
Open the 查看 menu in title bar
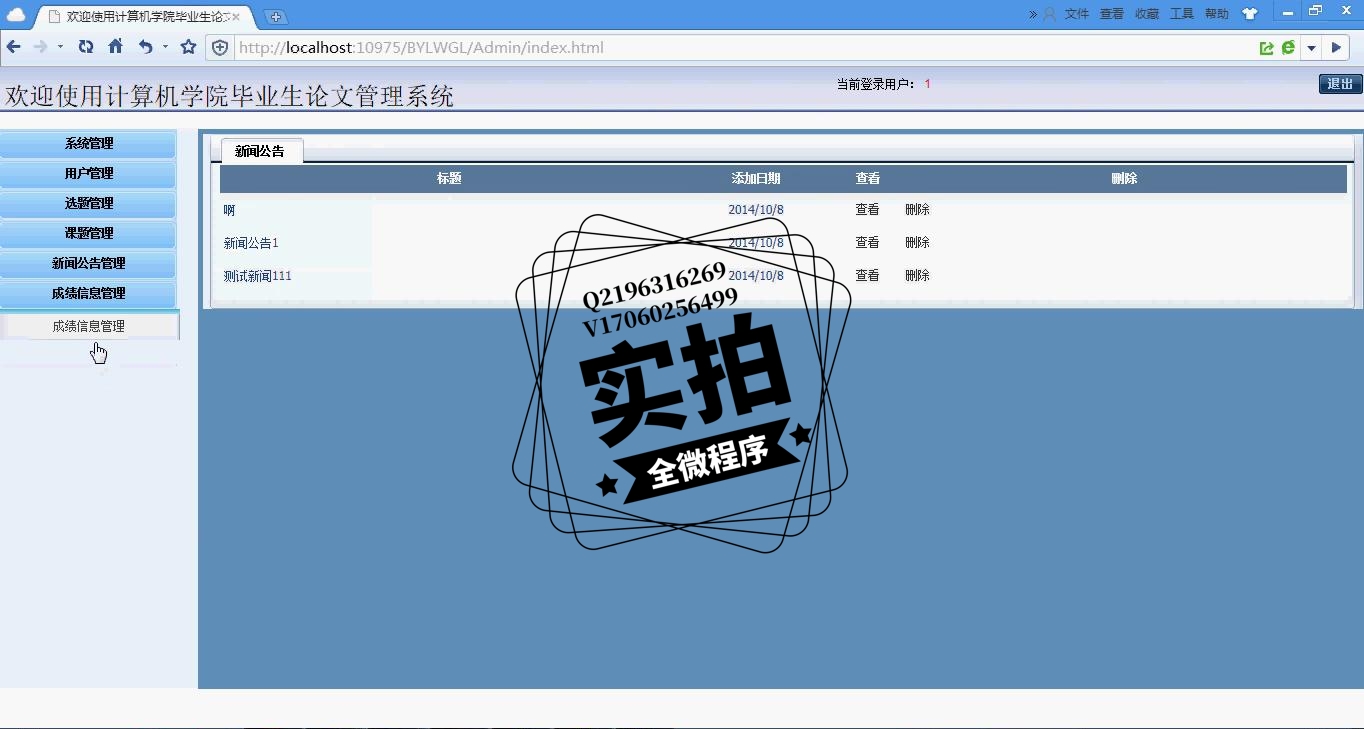point(1112,14)
